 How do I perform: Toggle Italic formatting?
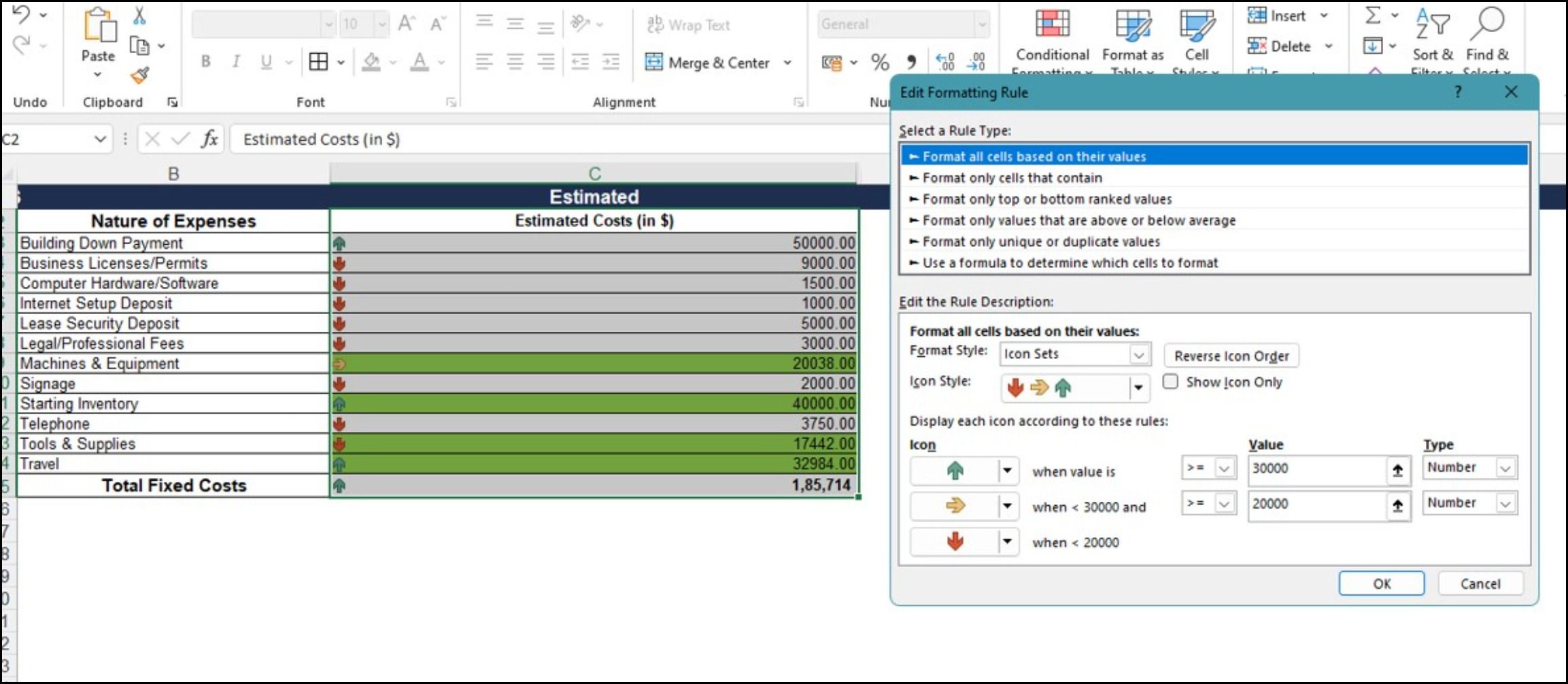[236, 62]
